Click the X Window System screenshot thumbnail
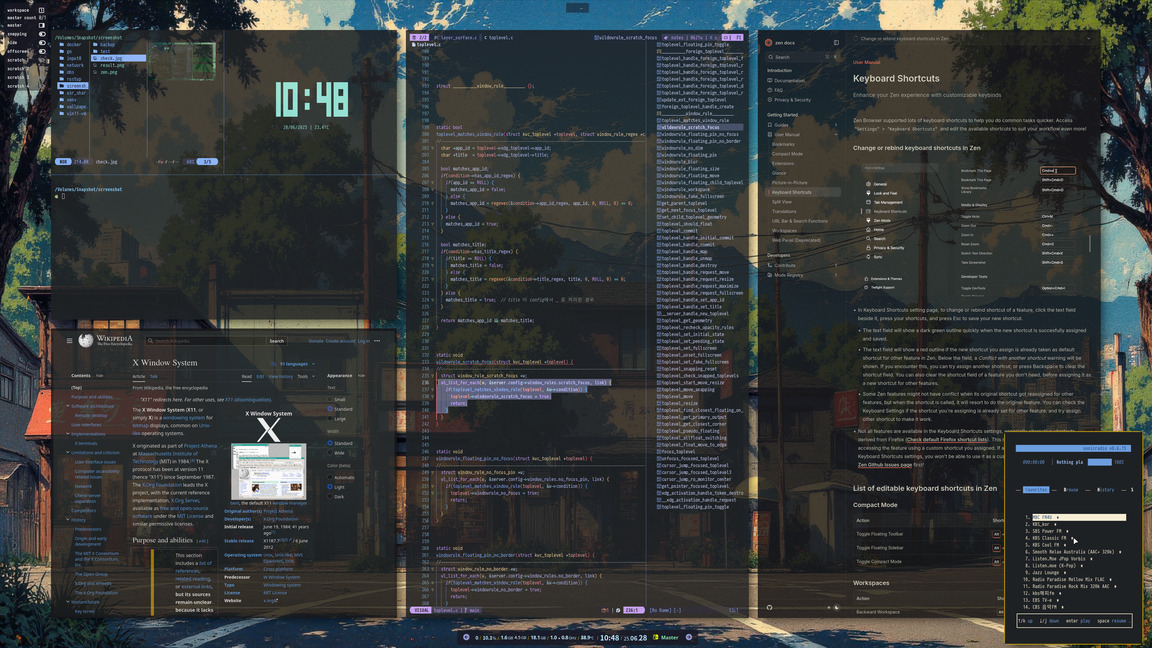 (268, 471)
